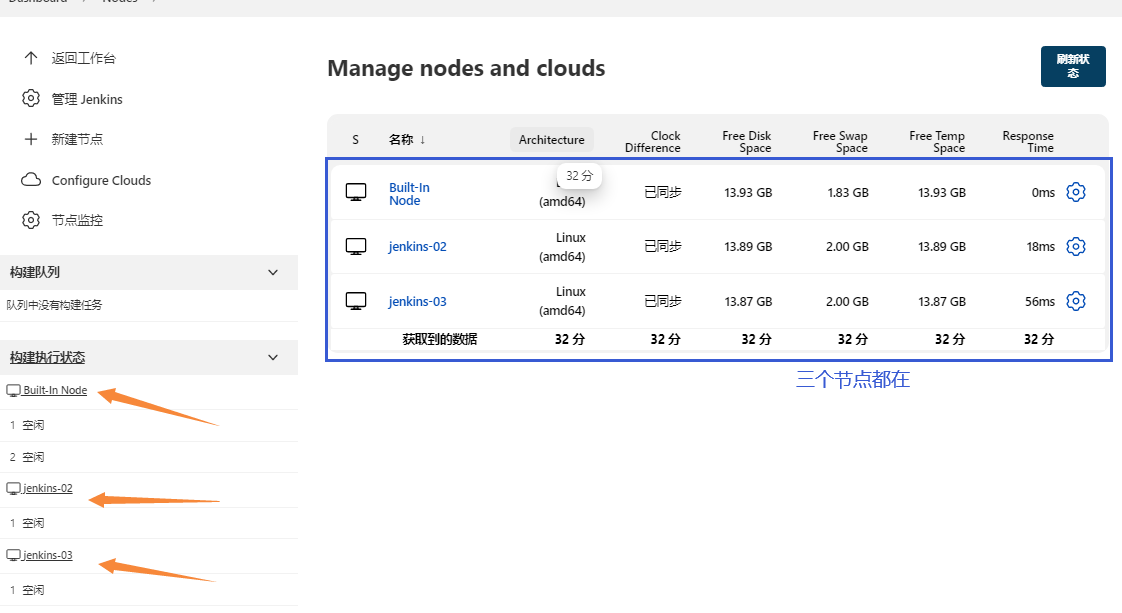The height and width of the screenshot is (613, 1122).
Task: Open Built-In Node link in executor status
Action: (55, 390)
